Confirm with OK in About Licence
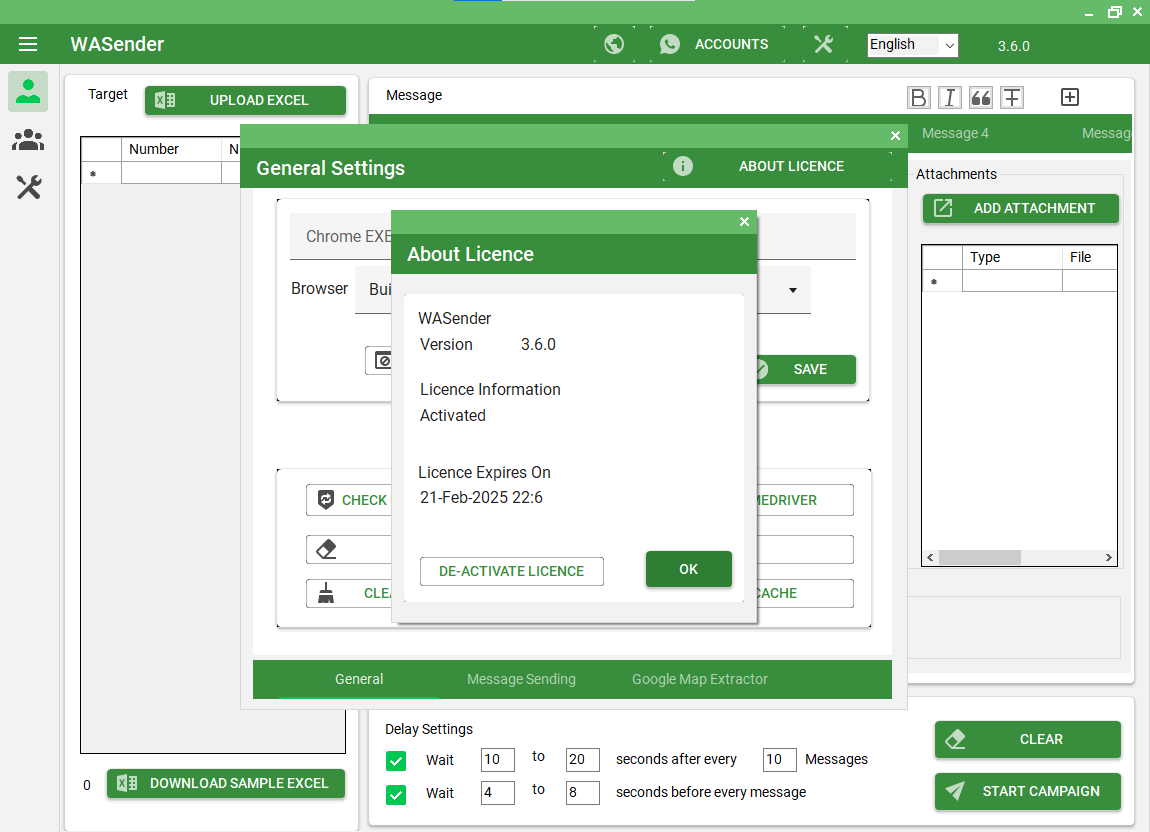Screen dimensions: 1150x832 pyautogui.click(x=689, y=569)
